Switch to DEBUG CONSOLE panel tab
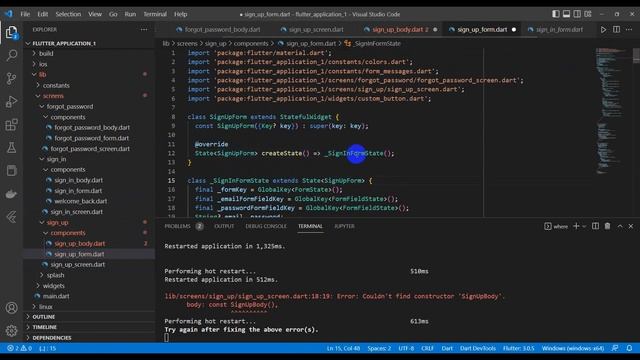The width and height of the screenshot is (640, 360). coord(266,226)
